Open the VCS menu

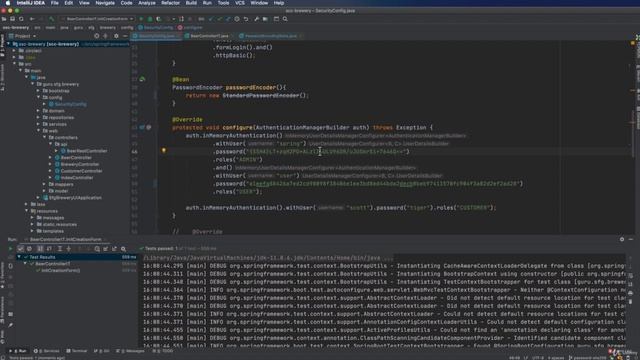click(x=240, y=3)
